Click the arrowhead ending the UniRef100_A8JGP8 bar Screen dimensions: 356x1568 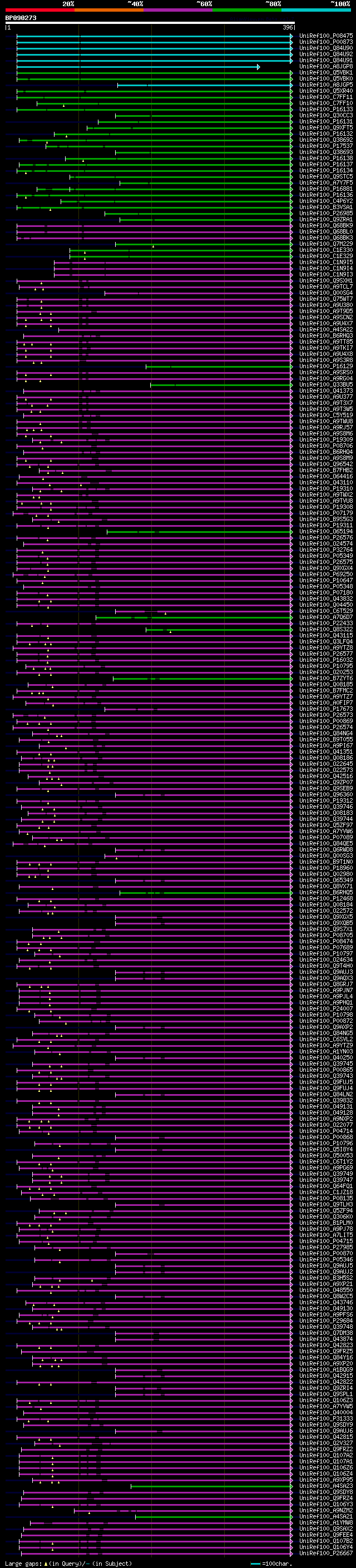(259, 67)
